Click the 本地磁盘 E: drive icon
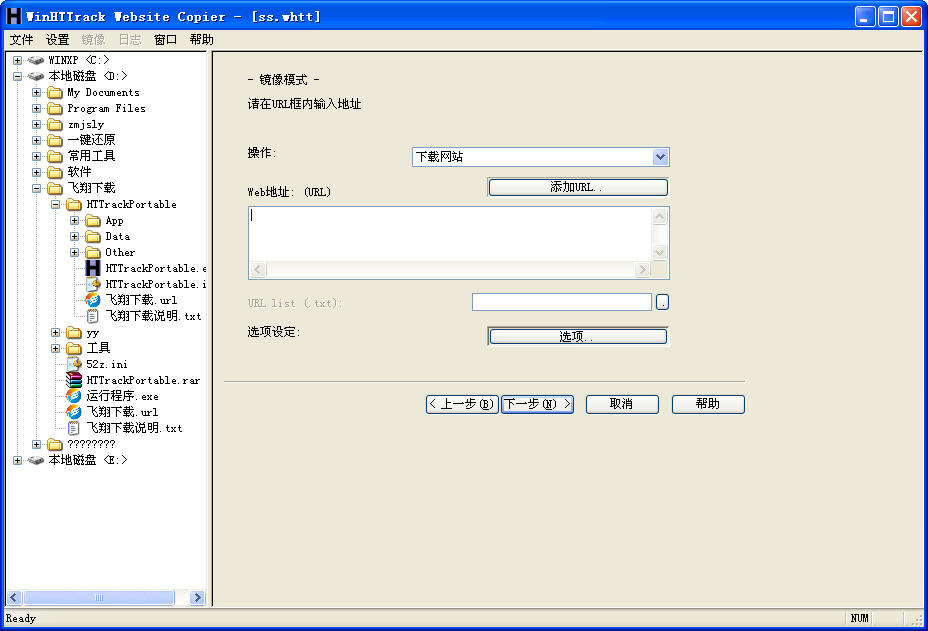928x631 pixels. coord(36,460)
